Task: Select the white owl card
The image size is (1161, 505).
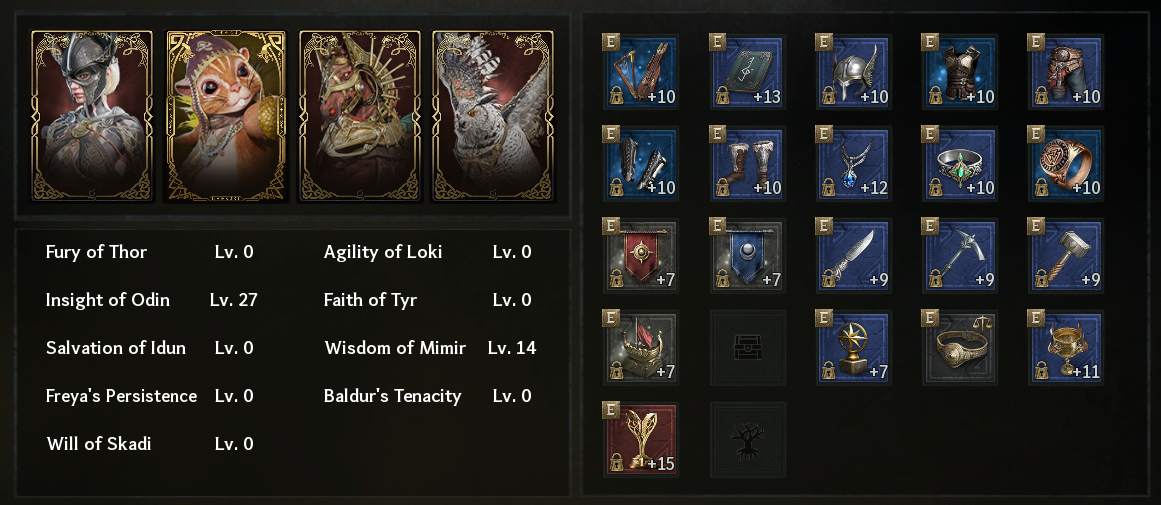Action: 492,116
